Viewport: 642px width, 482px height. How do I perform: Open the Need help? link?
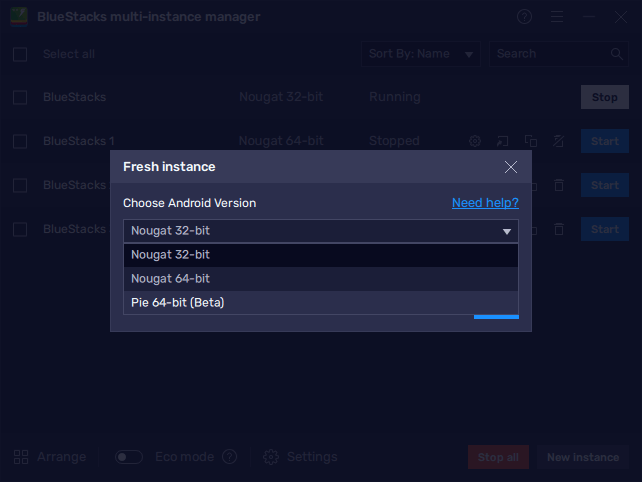[484, 203]
